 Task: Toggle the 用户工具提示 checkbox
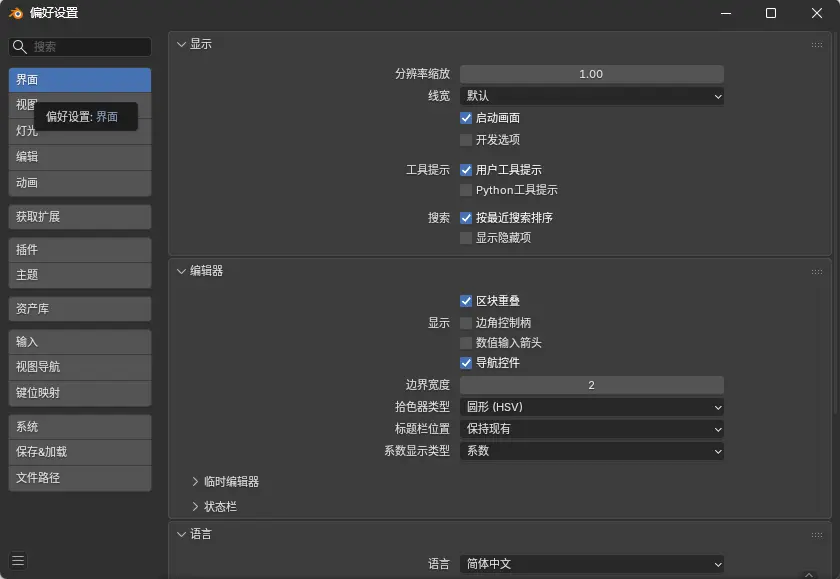466,170
